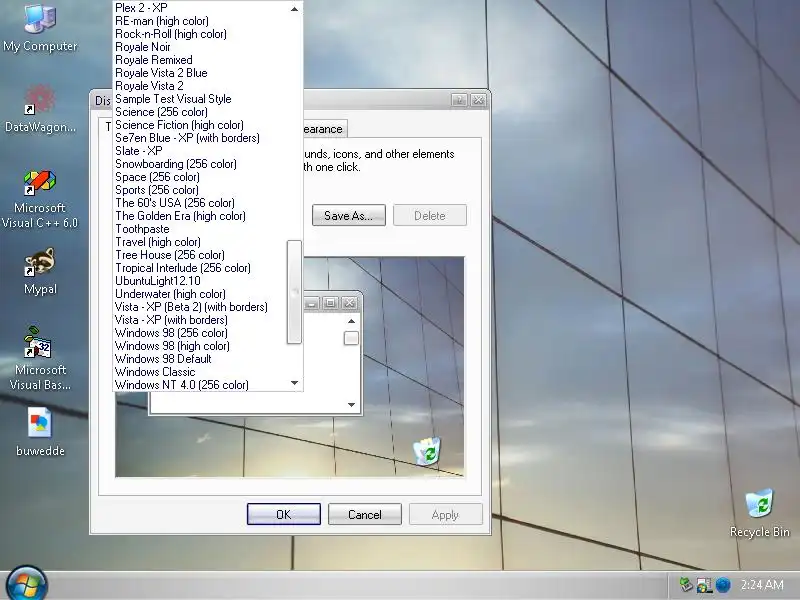
Task: Open the My Computer desktop icon
Action: 40,27
